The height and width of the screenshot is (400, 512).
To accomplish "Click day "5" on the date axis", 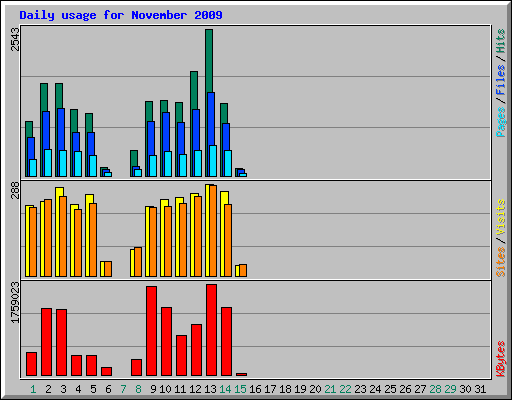I will pyautogui.click(x=93, y=389).
